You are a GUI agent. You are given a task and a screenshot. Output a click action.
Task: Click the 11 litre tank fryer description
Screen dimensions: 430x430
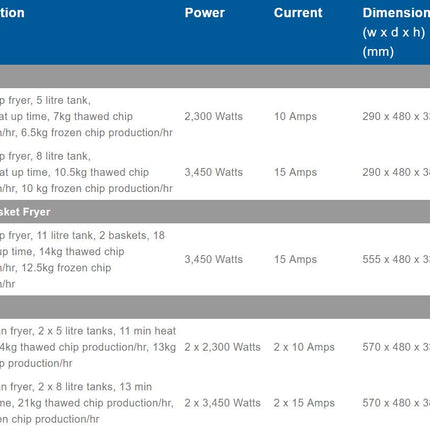(x=82, y=260)
